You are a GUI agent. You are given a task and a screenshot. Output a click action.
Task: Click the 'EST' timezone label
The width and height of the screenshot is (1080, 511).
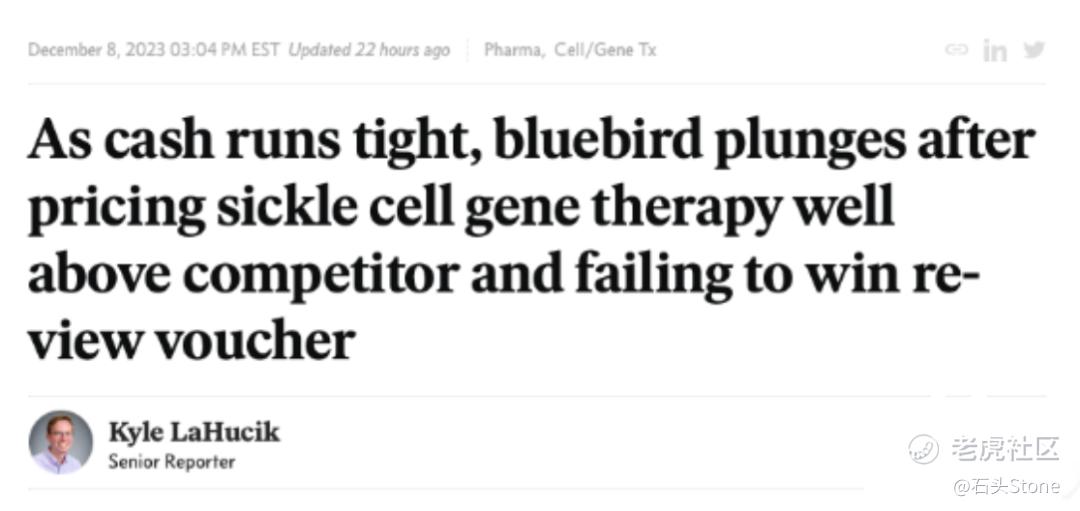tap(267, 49)
